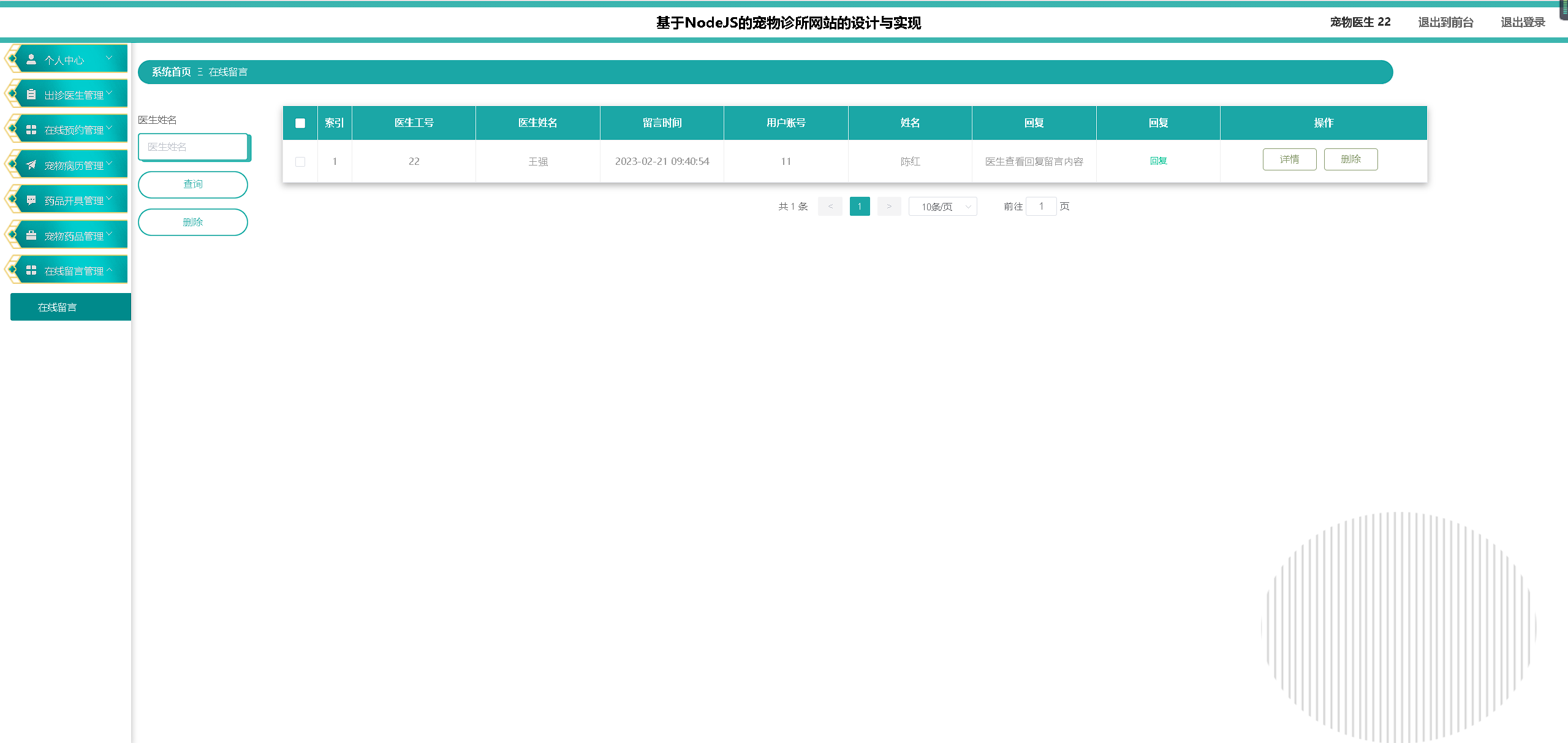Collapse the 在线留言管理 menu chevron
Viewport: 1568px width, 743px height.
(110, 270)
